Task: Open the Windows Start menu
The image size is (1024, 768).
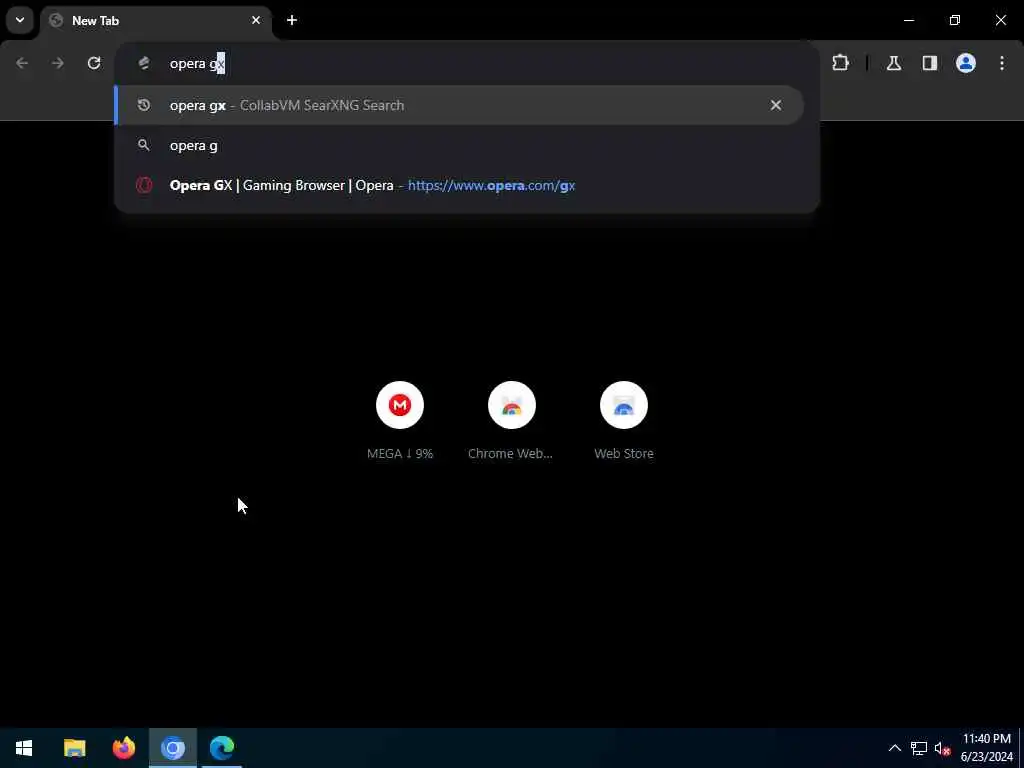Action: pyautogui.click(x=24, y=748)
